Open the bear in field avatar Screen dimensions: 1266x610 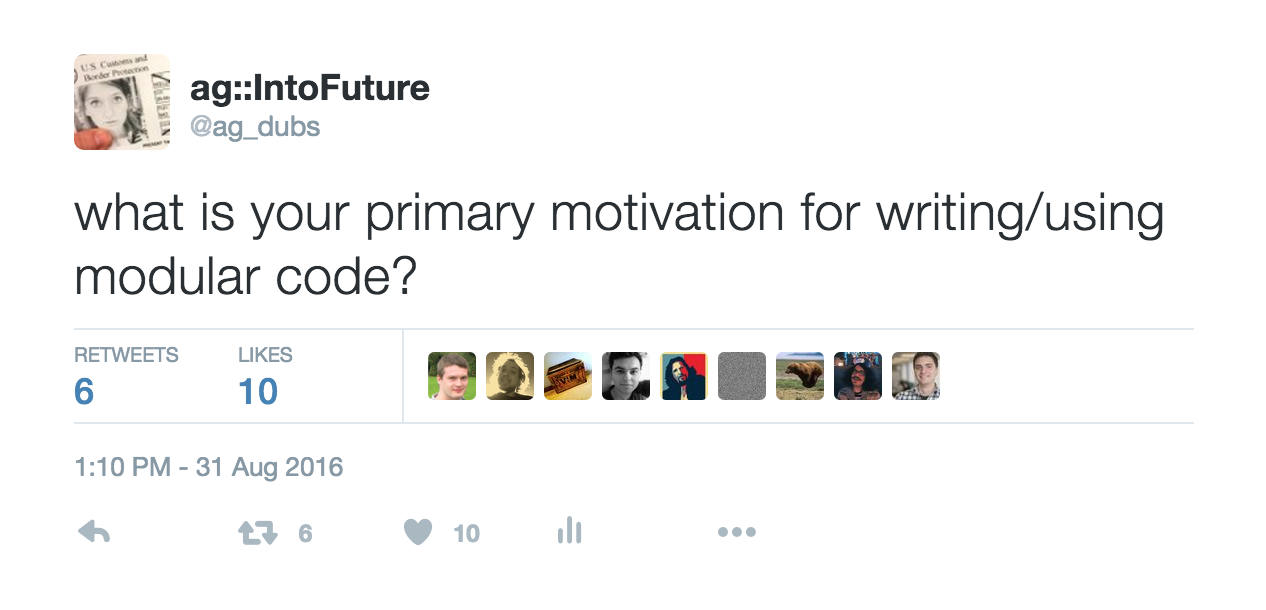tap(800, 376)
